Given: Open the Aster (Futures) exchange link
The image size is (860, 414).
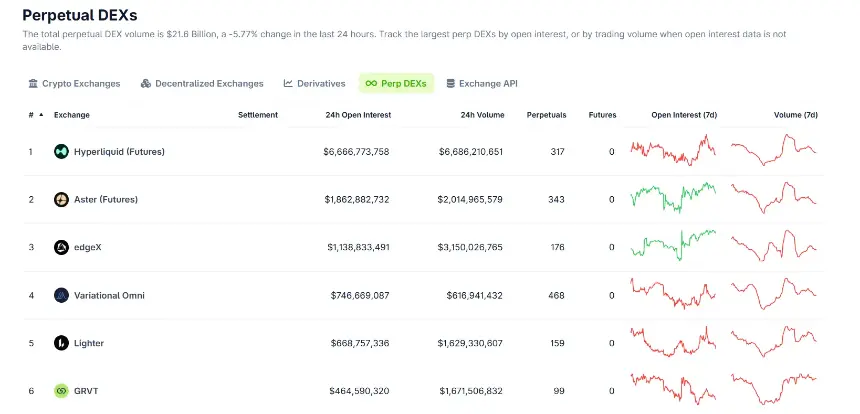Looking at the screenshot, I should click(106, 200).
